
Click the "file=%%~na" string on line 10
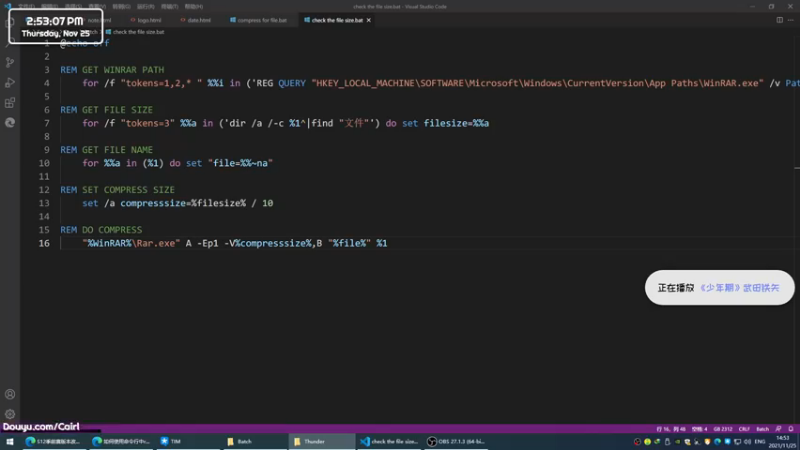(x=240, y=163)
